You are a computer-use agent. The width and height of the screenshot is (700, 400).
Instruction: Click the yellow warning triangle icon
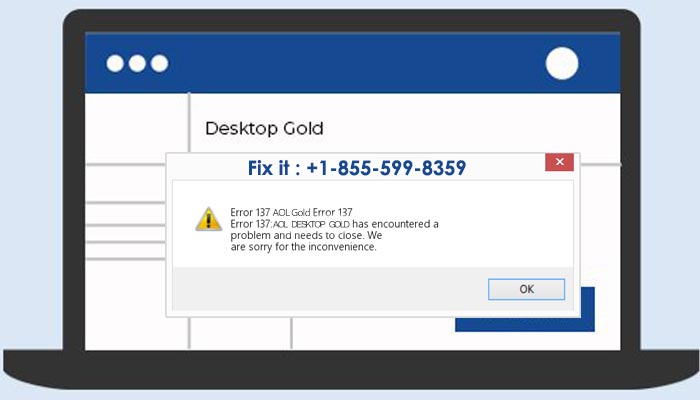[x=208, y=219]
